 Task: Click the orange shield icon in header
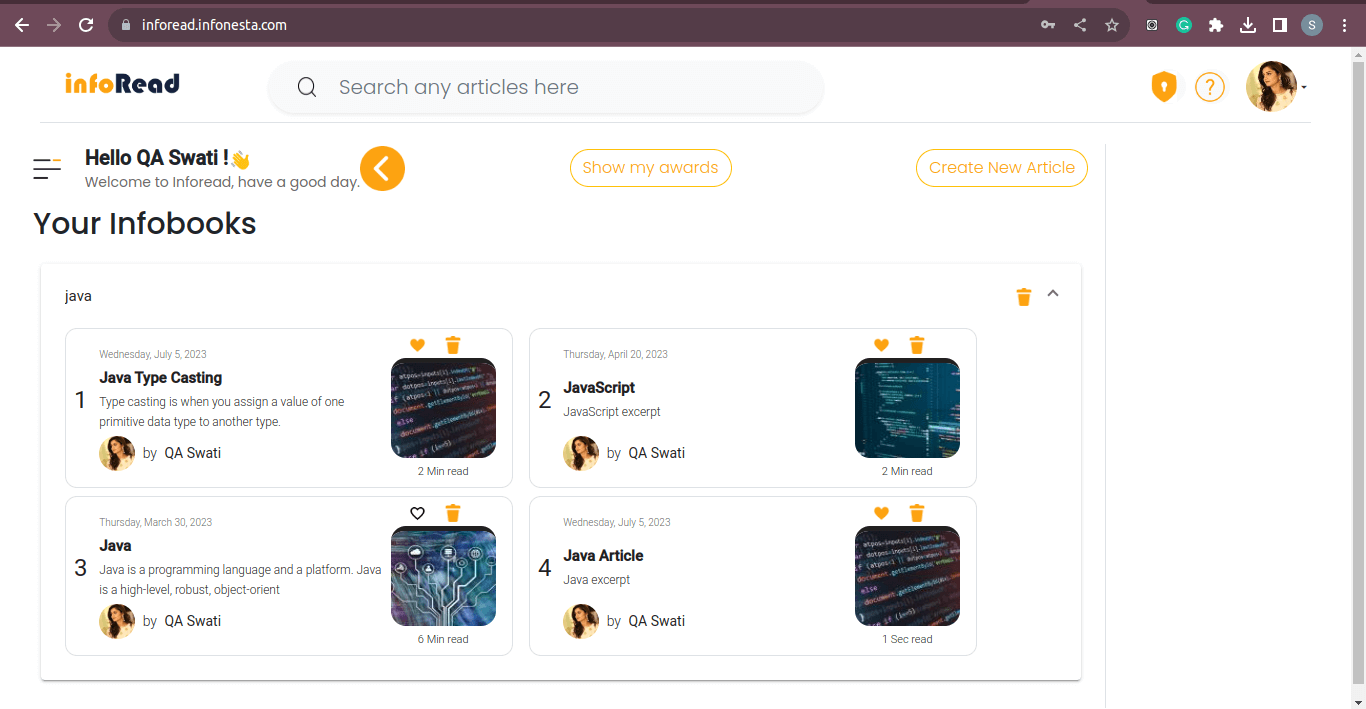point(1164,87)
